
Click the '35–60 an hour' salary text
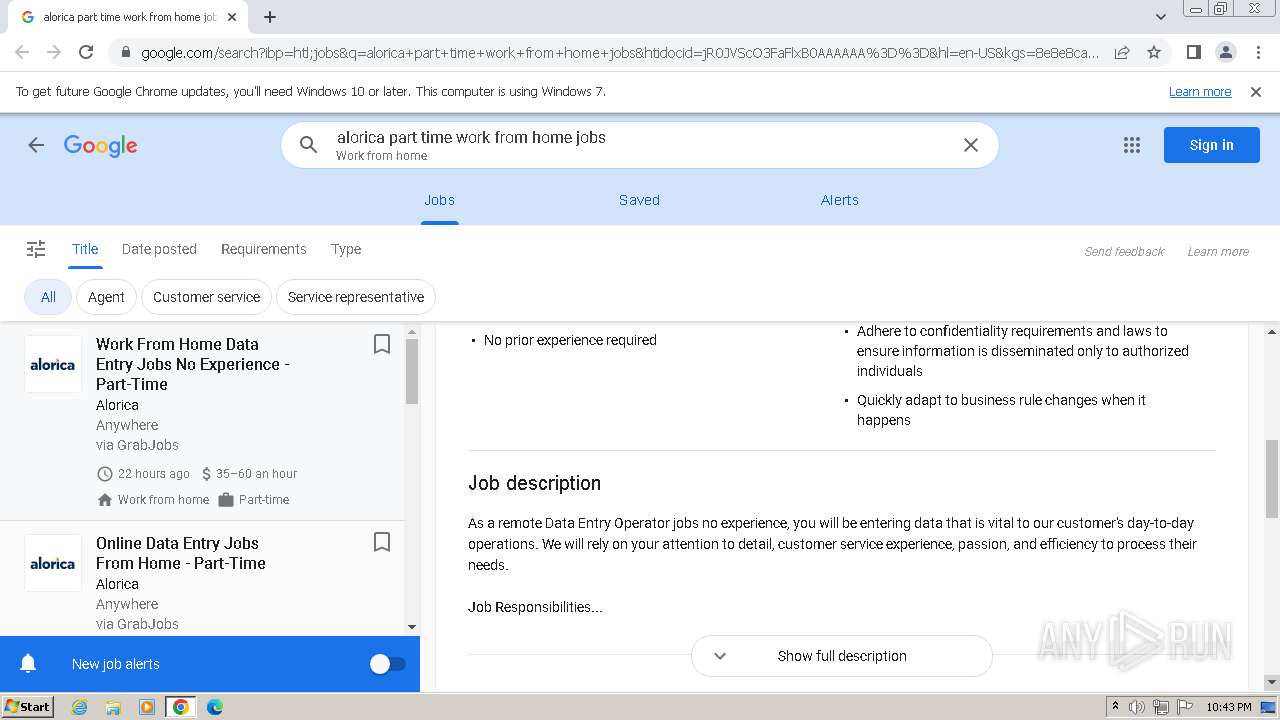(x=256, y=474)
